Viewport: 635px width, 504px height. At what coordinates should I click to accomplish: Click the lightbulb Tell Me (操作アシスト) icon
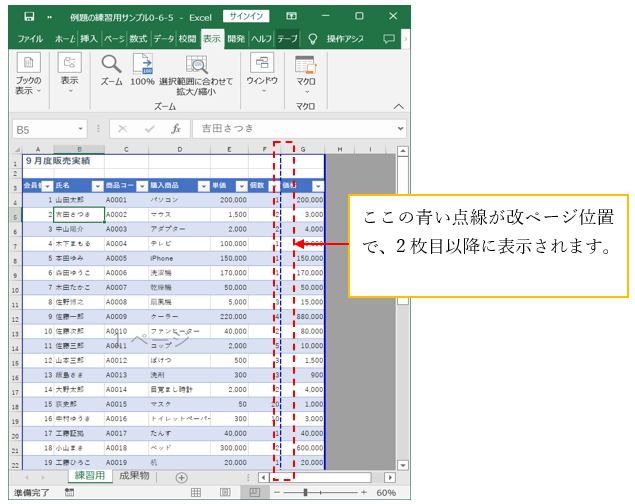[312, 39]
